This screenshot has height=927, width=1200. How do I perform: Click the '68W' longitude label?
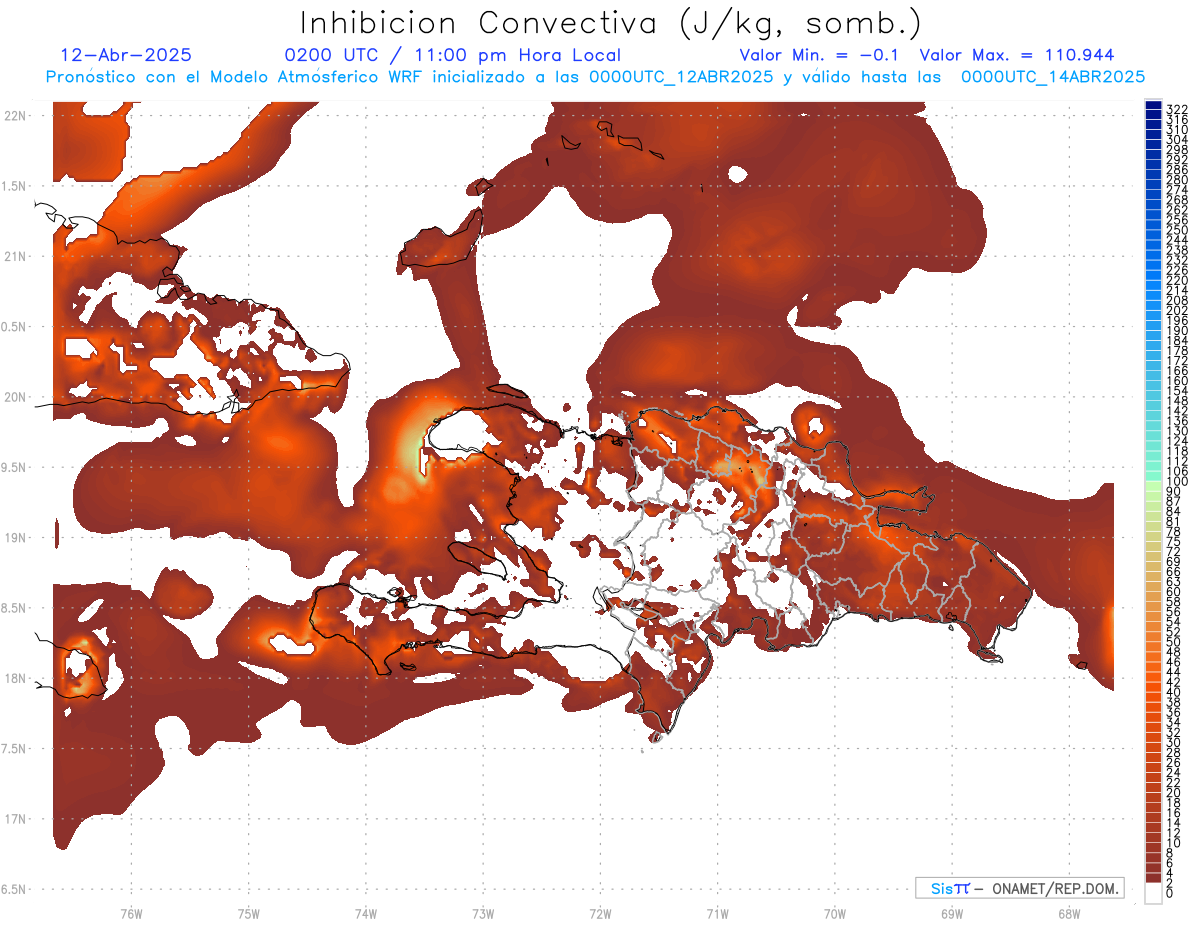(x=1069, y=913)
